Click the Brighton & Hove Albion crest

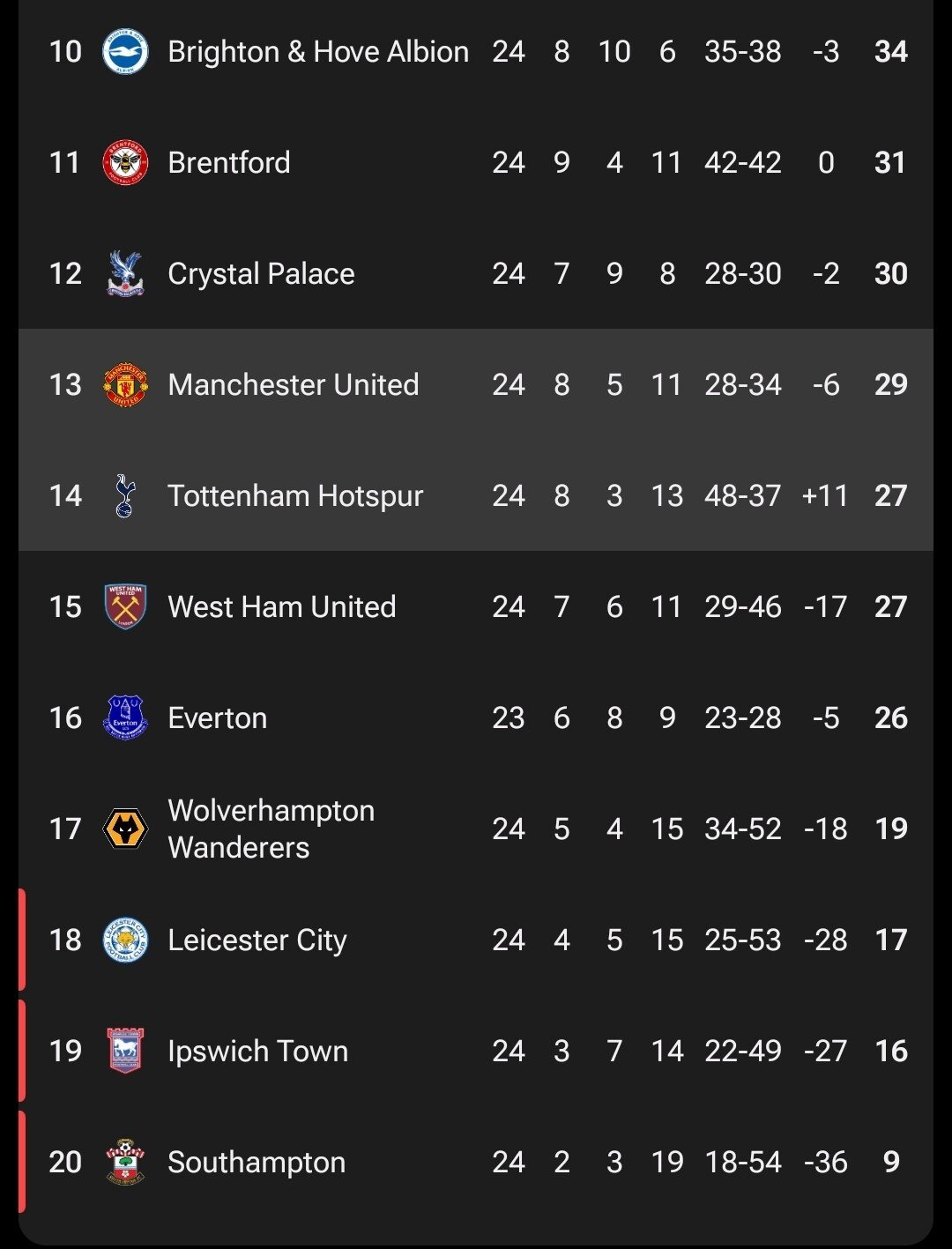click(x=125, y=52)
